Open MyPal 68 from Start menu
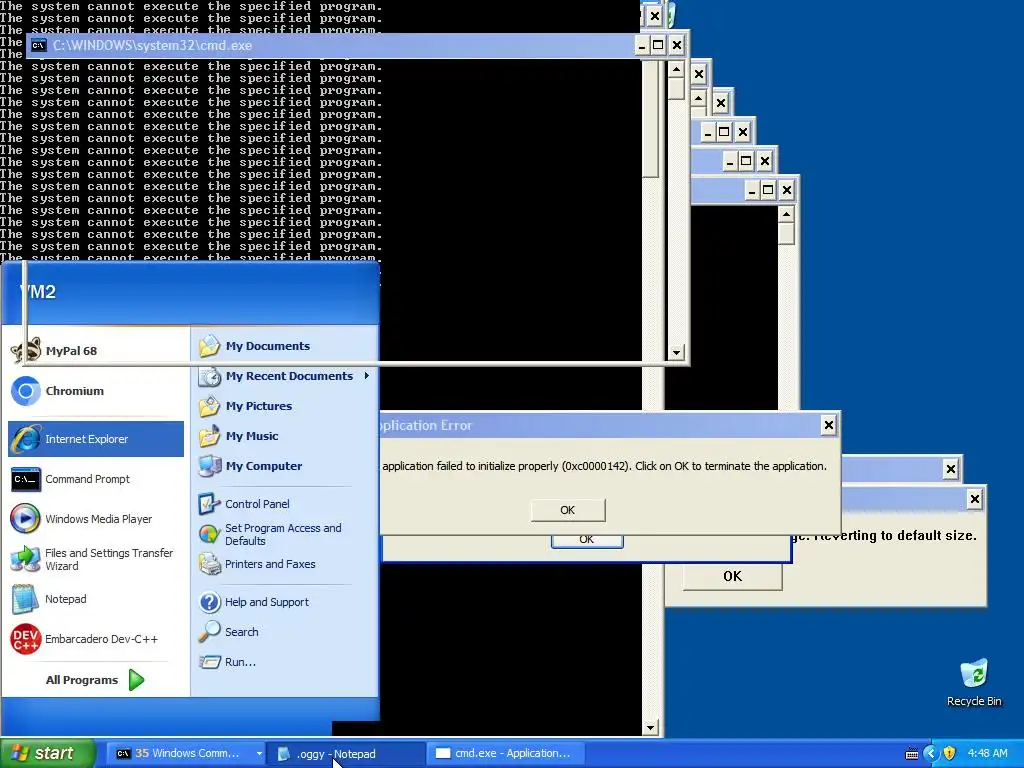 96,351
